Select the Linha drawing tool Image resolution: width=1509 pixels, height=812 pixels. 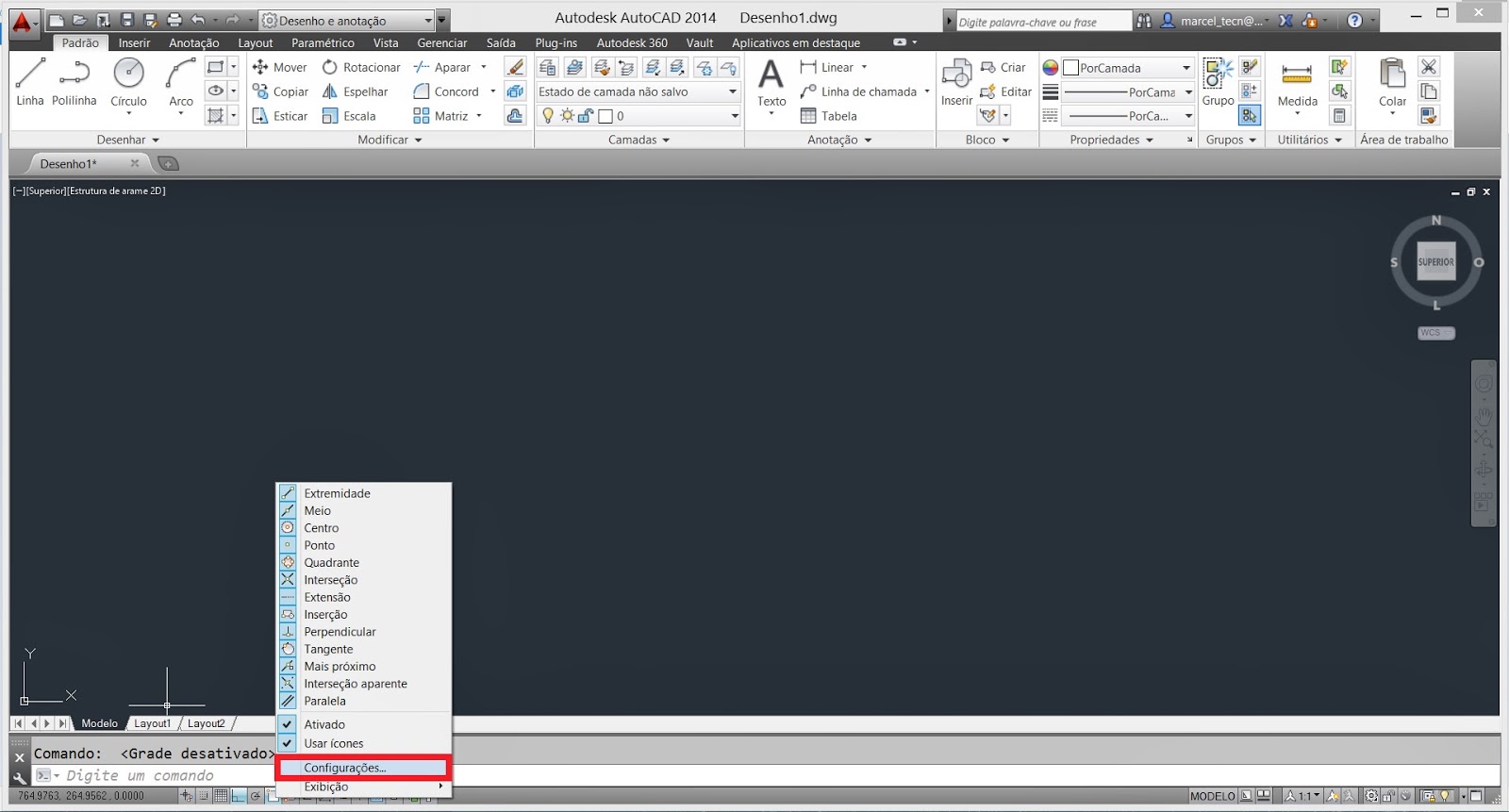(x=30, y=82)
